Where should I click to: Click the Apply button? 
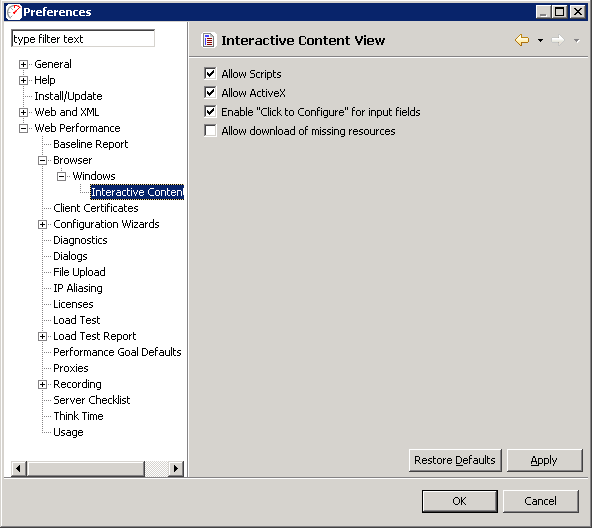544,460
